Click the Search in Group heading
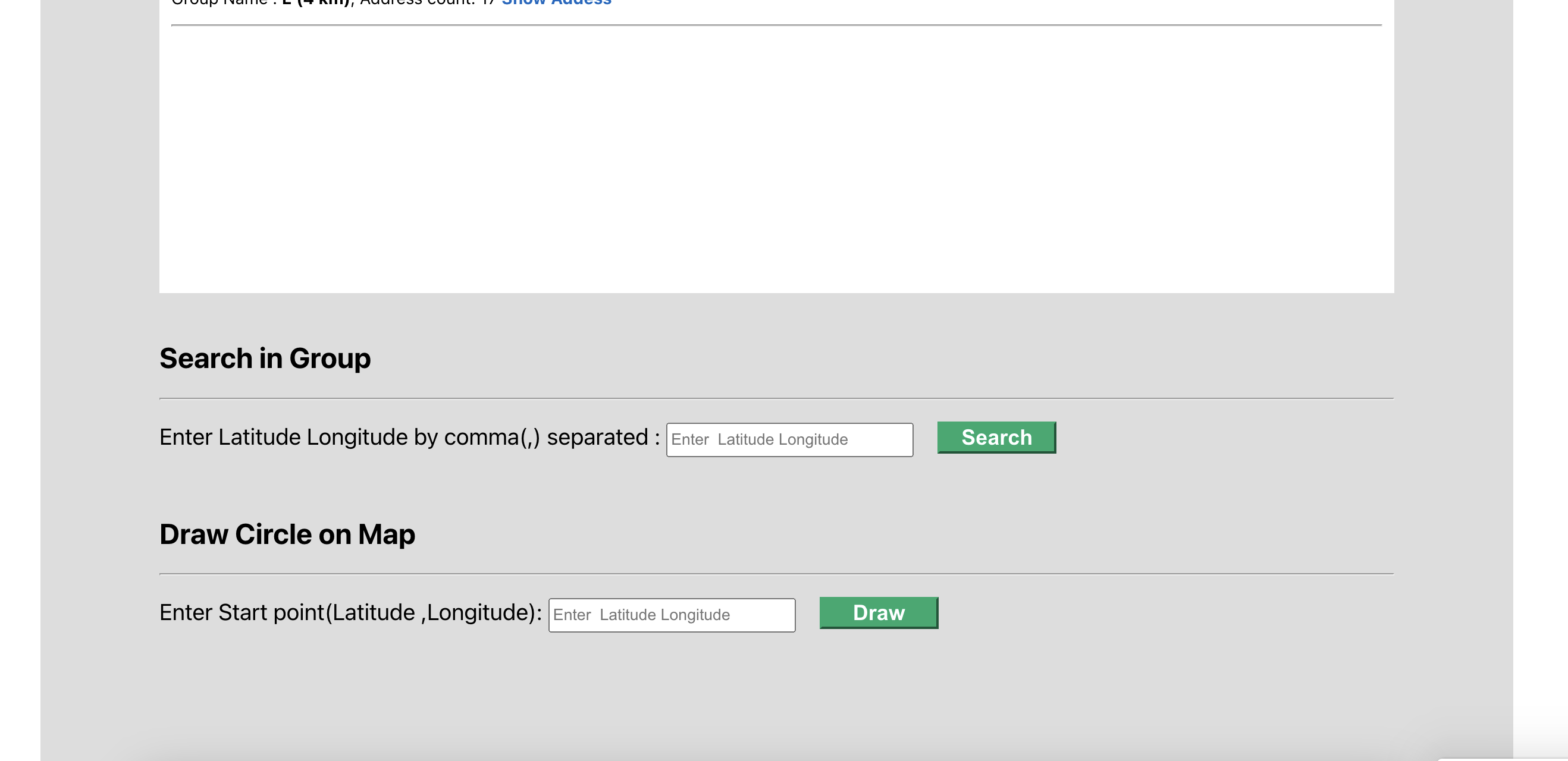Screen dimensions: 1568x761 (265, 359)
